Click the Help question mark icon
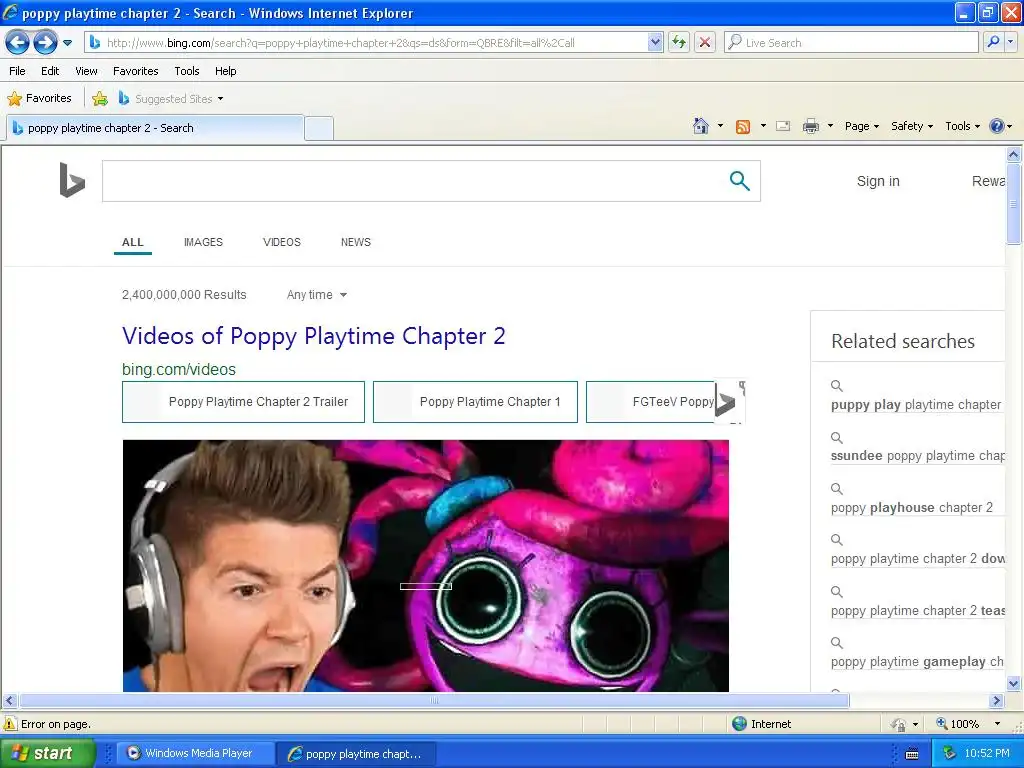This screenshot has height=768, width=1024. 997,126
